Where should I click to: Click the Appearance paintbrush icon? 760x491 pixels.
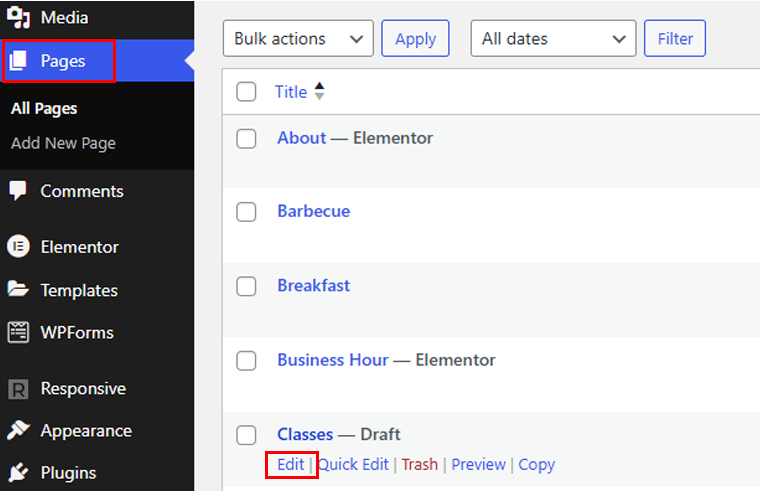pos(18,430)
